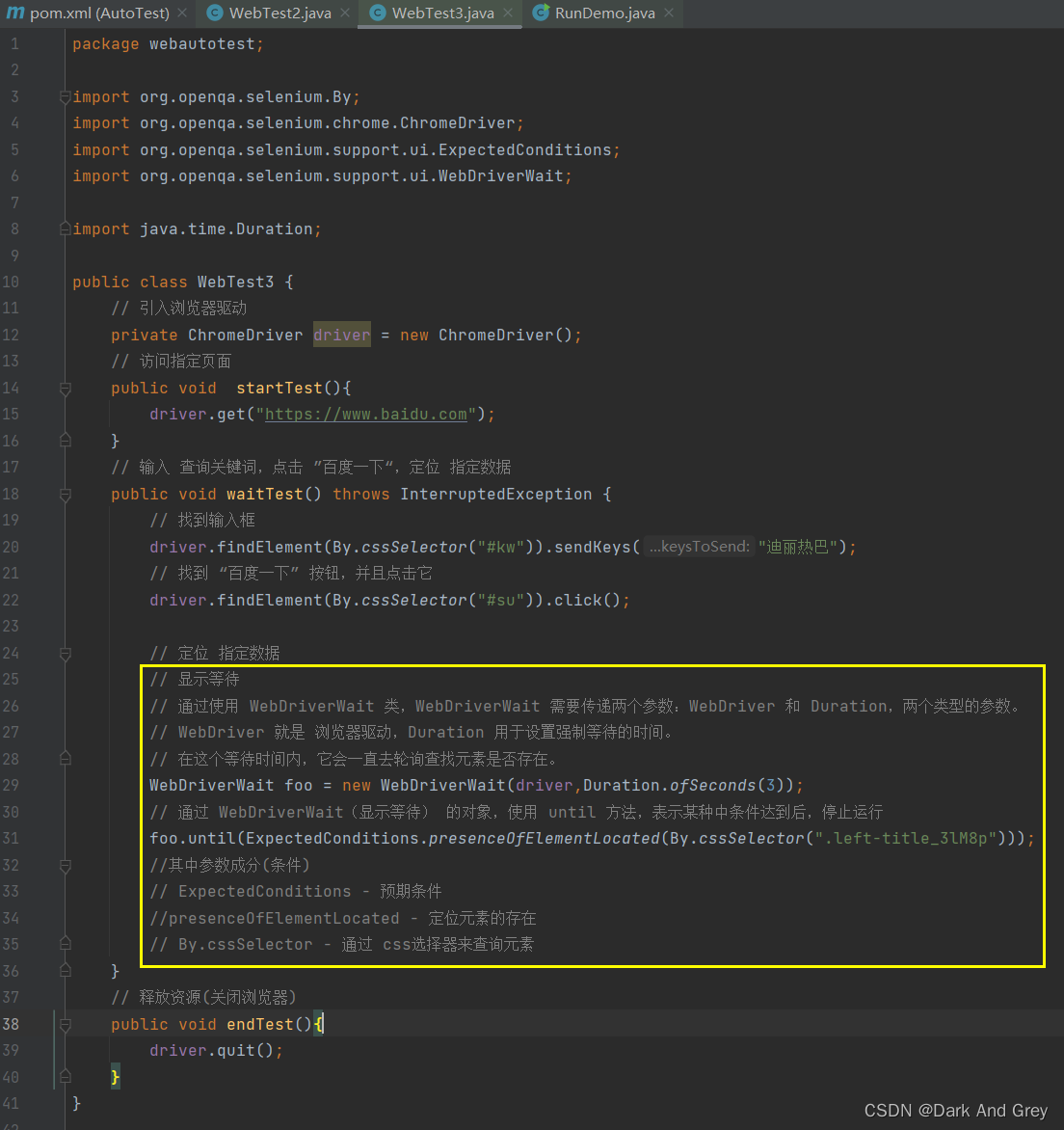1064x1130 pixels.
Task: Click the comment 找到输入框 on line 19
Action: click(202, 521)
